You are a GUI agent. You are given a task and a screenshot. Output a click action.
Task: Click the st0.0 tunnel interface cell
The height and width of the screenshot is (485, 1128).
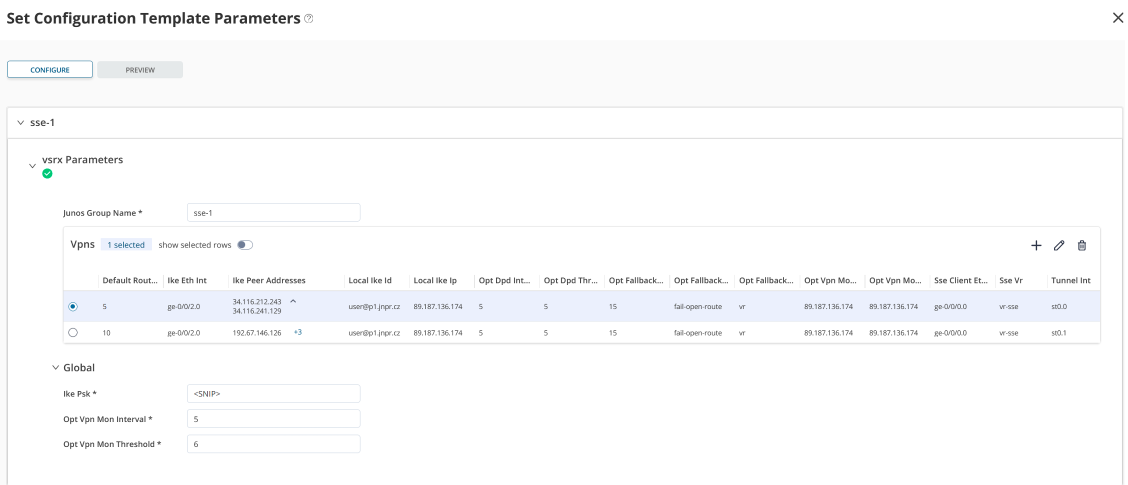pos(1059,307)
